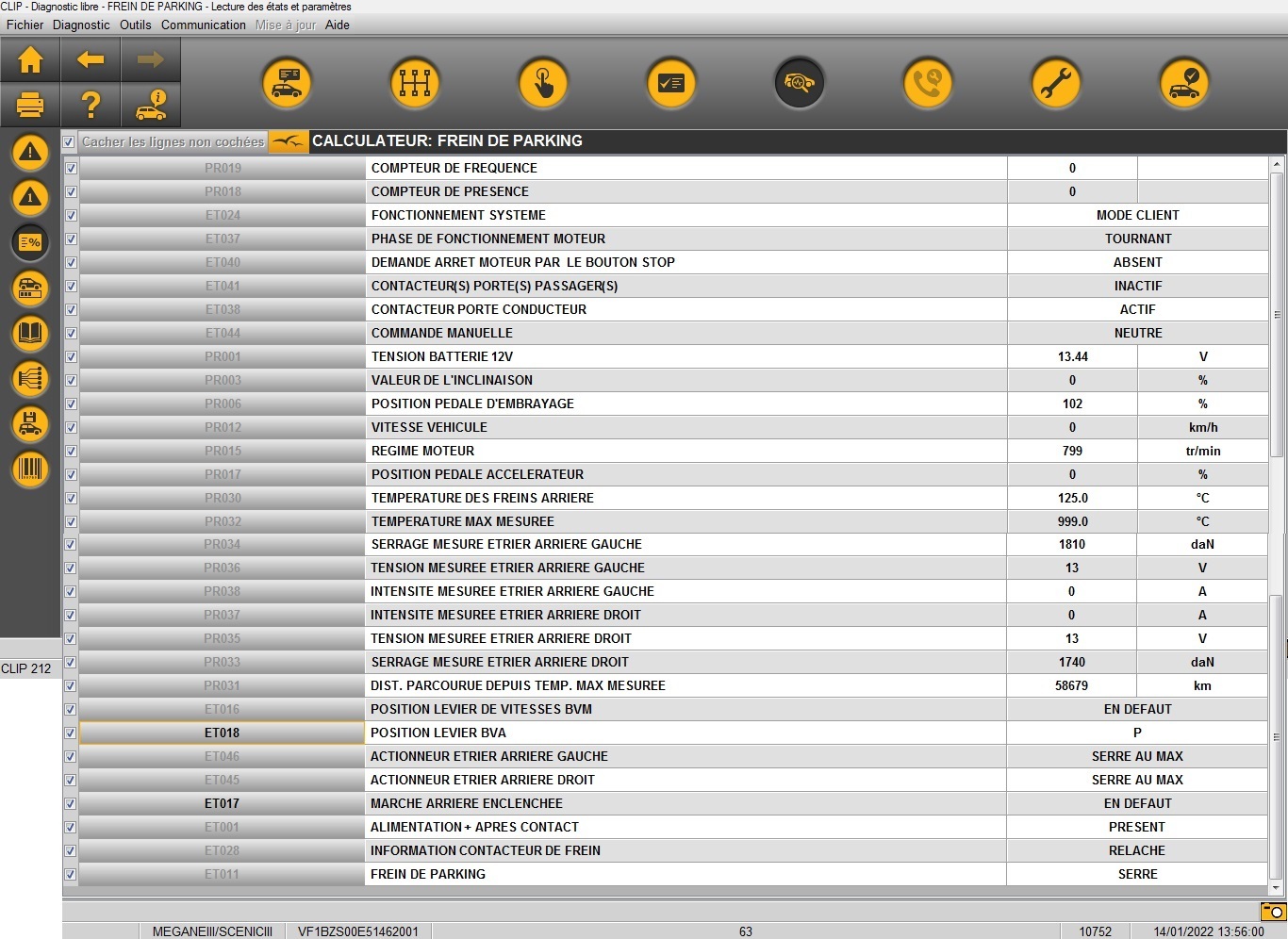Open the Diagnostic menu
This screenshot has width=1288, height=939.
[81, 25]
